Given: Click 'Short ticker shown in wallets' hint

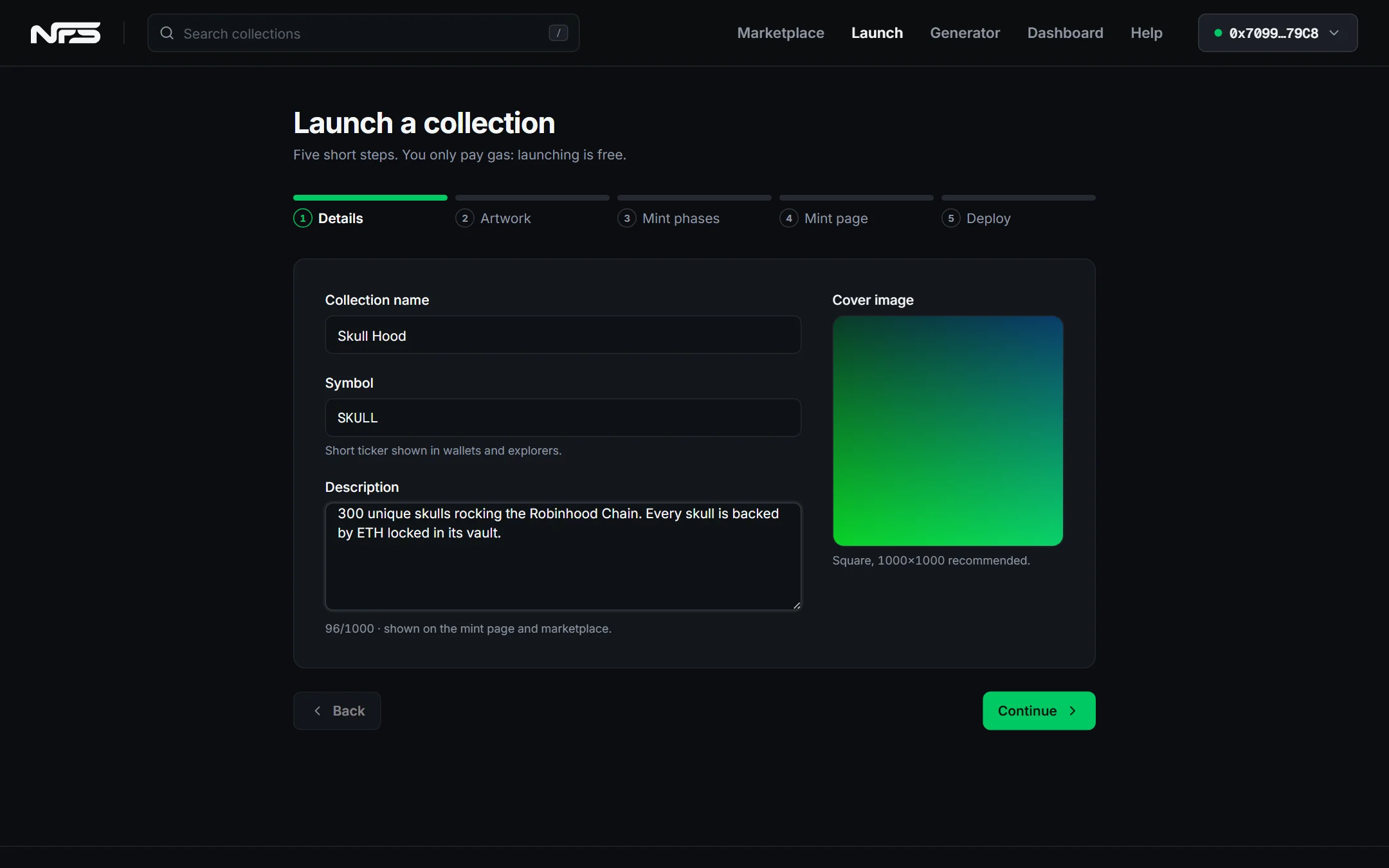Looking at the screenshot, I should (443, 450).
